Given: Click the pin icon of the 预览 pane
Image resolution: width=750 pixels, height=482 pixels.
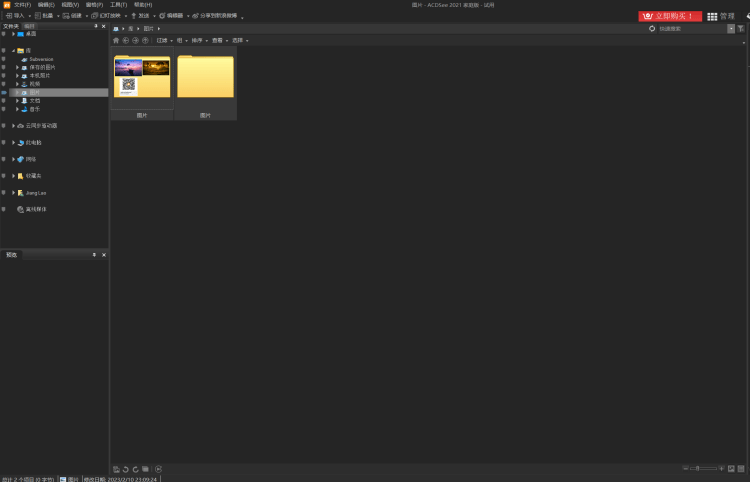Looking at the screenshot, I should click(94, 255).
